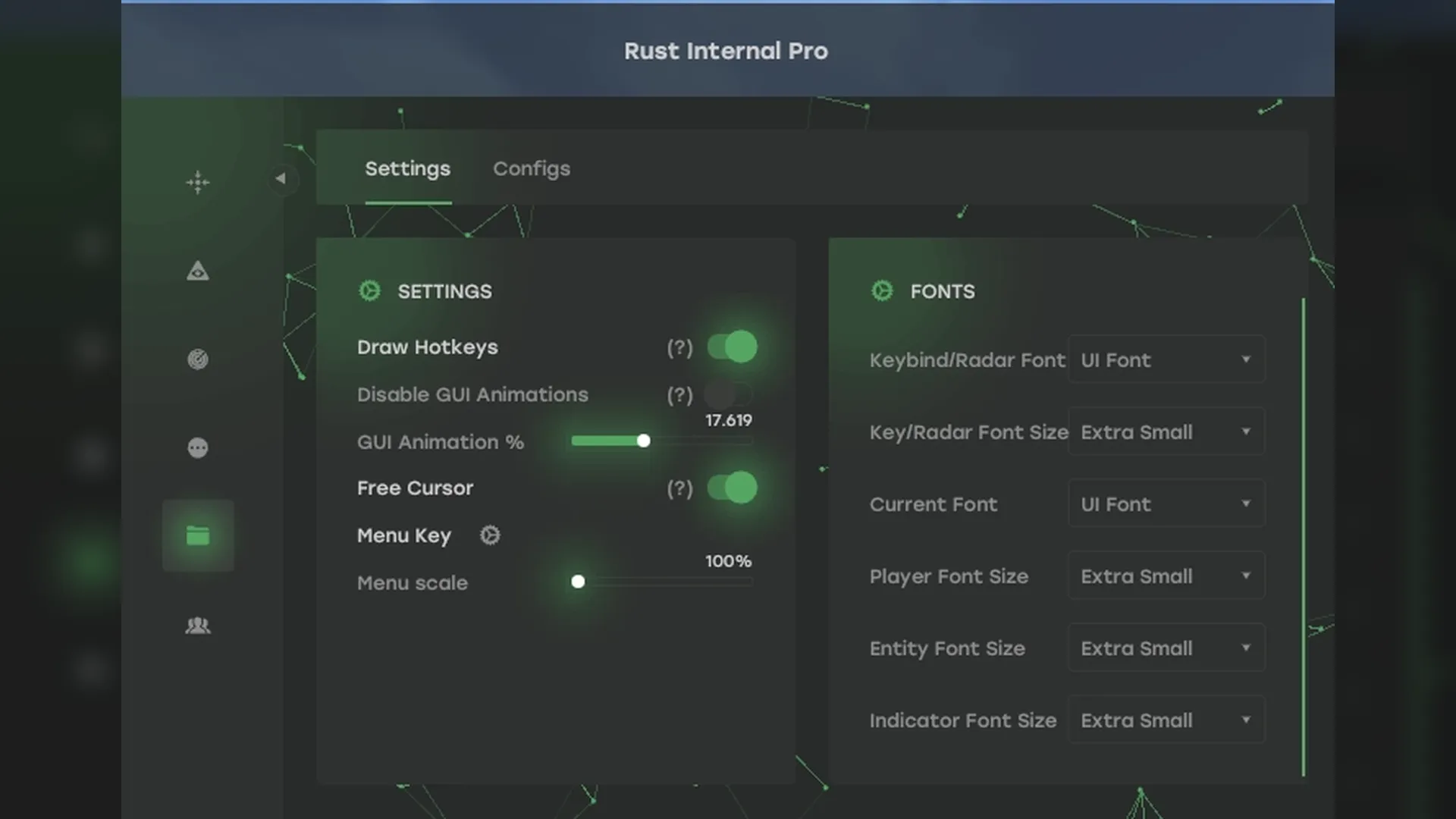Open the Keybind/Radar Font dropdown
Image resolution: width=1456 pixels, height=819 pixels.
[x=1166, y=359]
